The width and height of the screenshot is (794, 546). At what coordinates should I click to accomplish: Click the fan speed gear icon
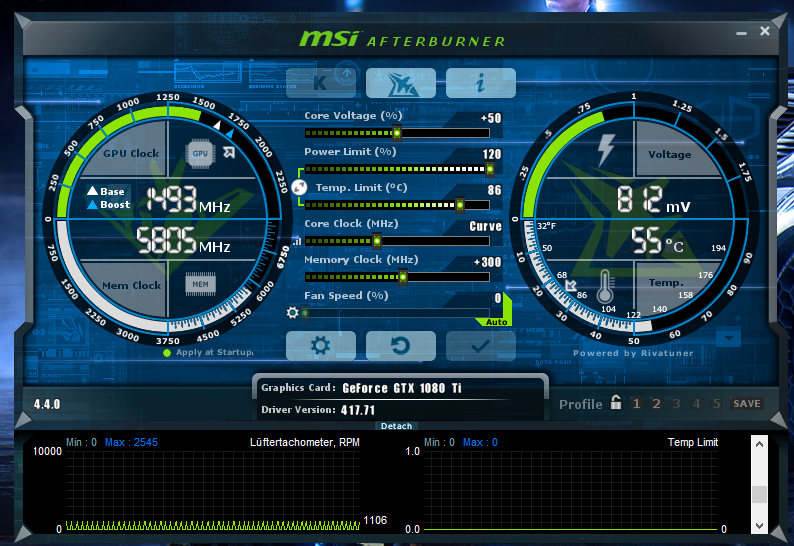click(x=292, y=313)
